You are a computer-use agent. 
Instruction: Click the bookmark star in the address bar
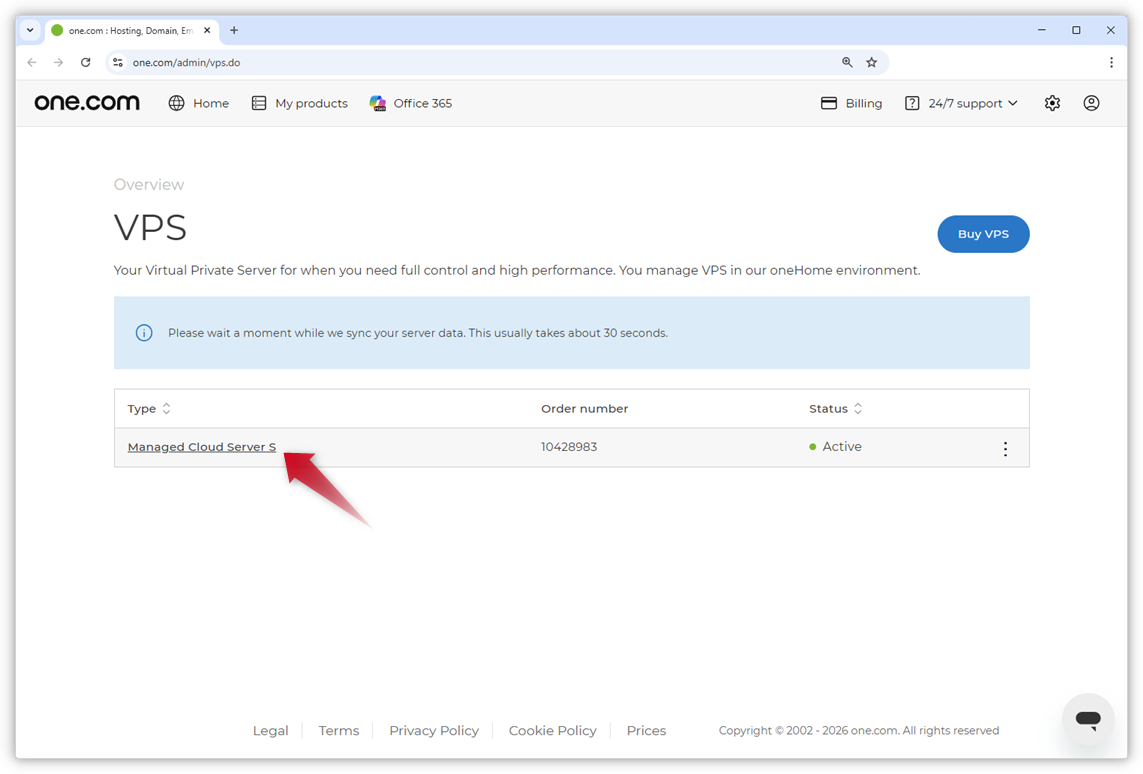pyautogui.click(x=871, y=61)
